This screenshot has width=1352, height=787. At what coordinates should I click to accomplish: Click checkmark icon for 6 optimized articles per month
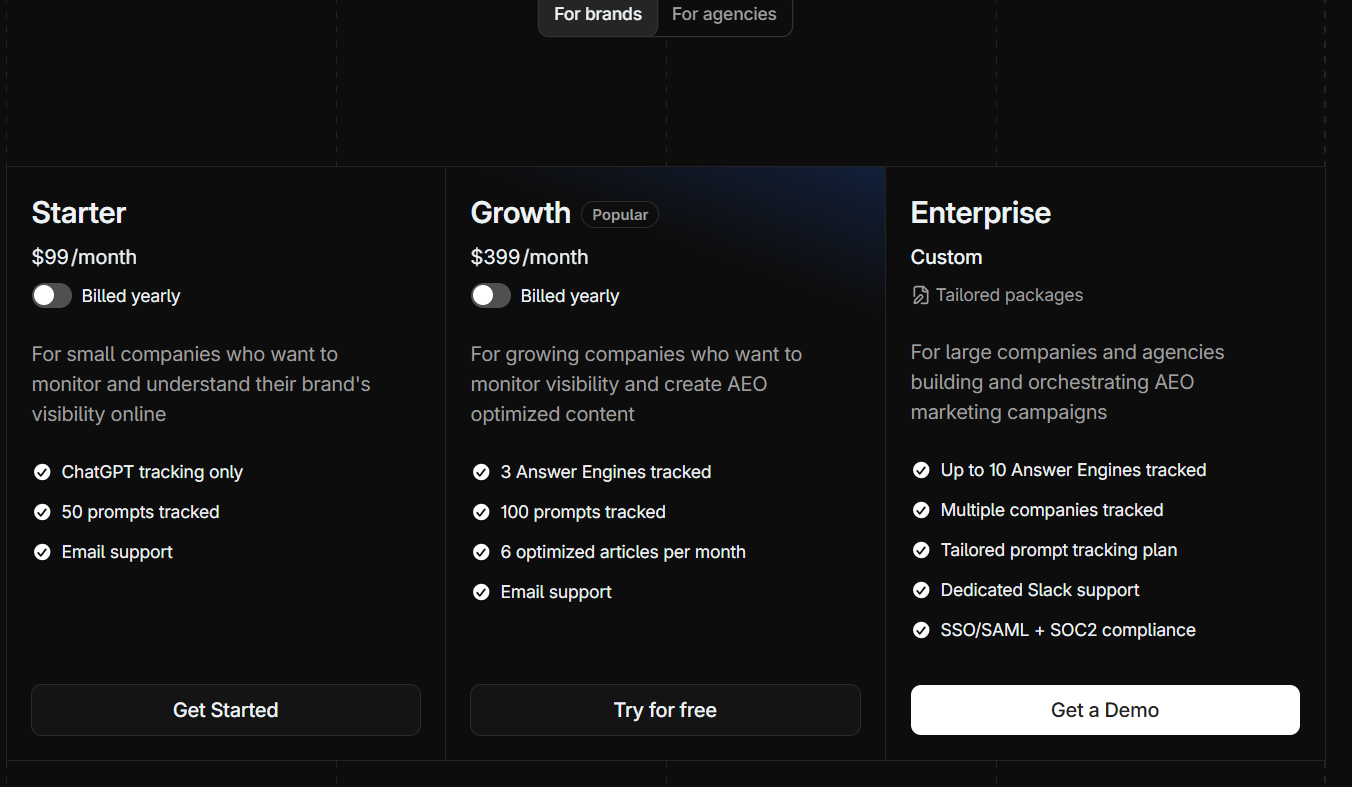[x=481, y=552]
